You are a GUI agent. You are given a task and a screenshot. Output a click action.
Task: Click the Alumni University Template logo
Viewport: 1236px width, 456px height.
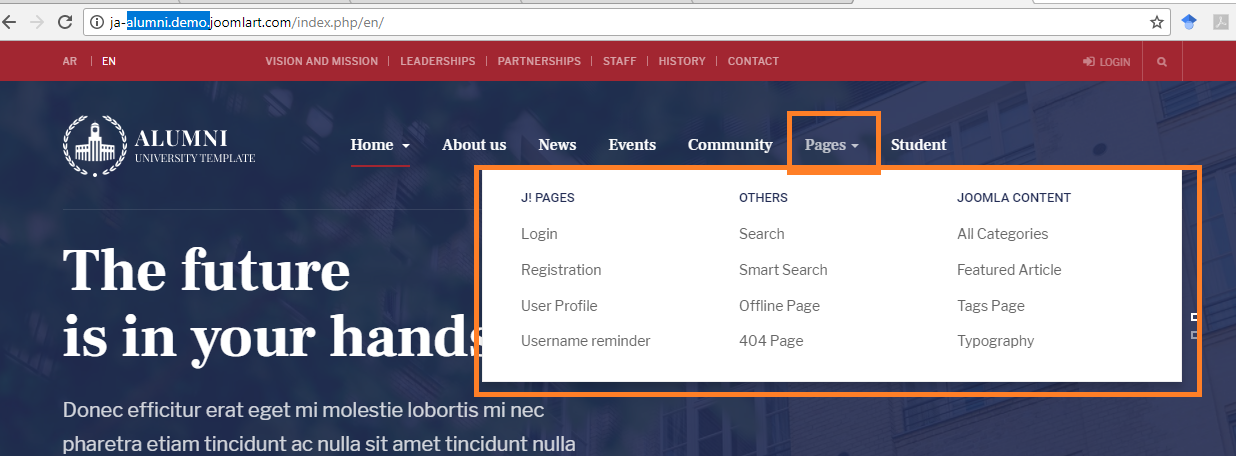point(159,146)
